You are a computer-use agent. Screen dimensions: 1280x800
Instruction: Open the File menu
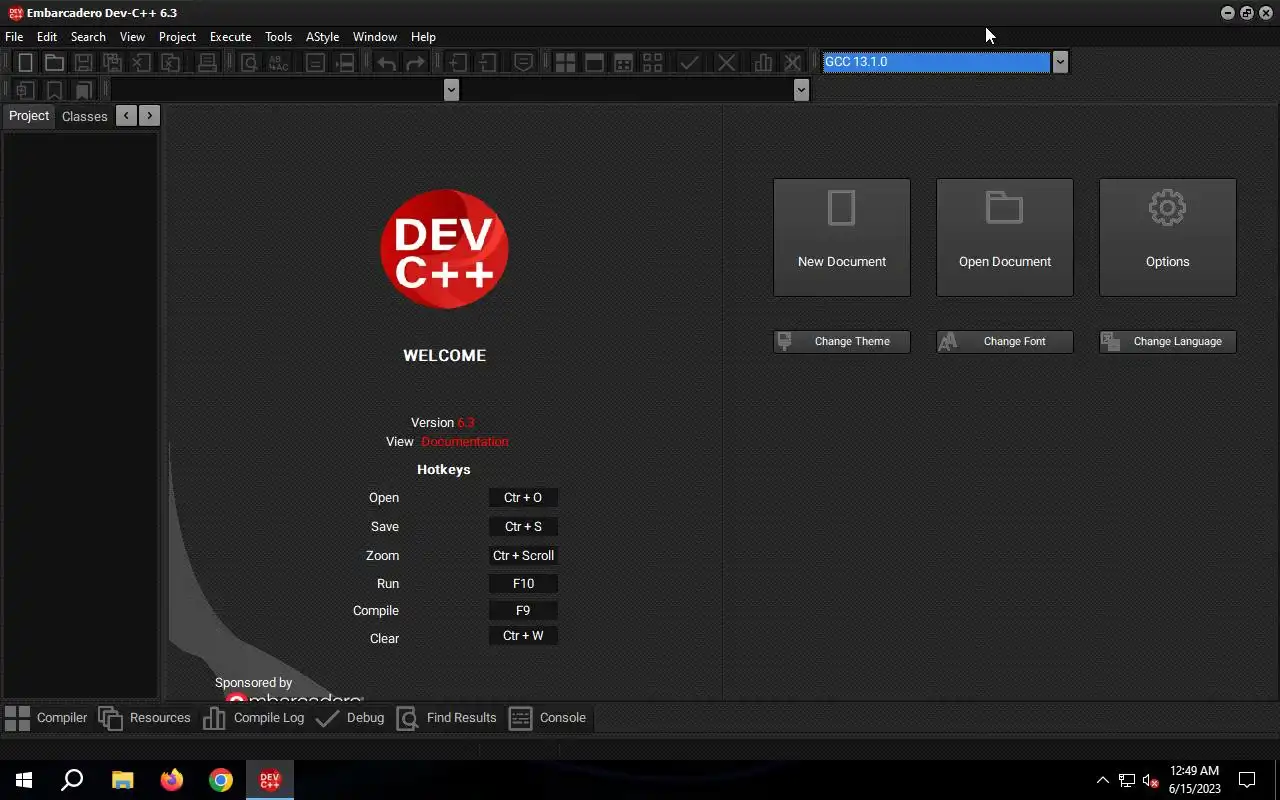(14, 36)
